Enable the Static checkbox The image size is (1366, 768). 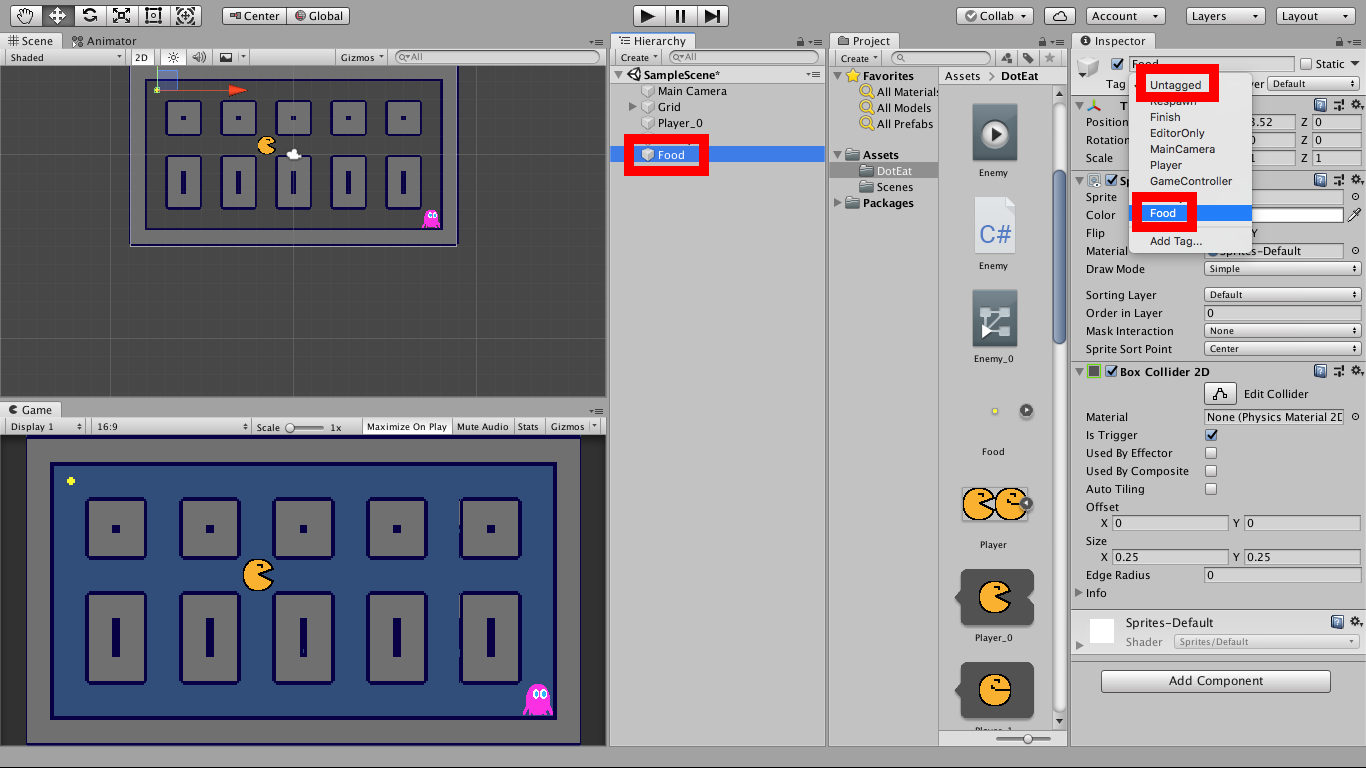1308,64
